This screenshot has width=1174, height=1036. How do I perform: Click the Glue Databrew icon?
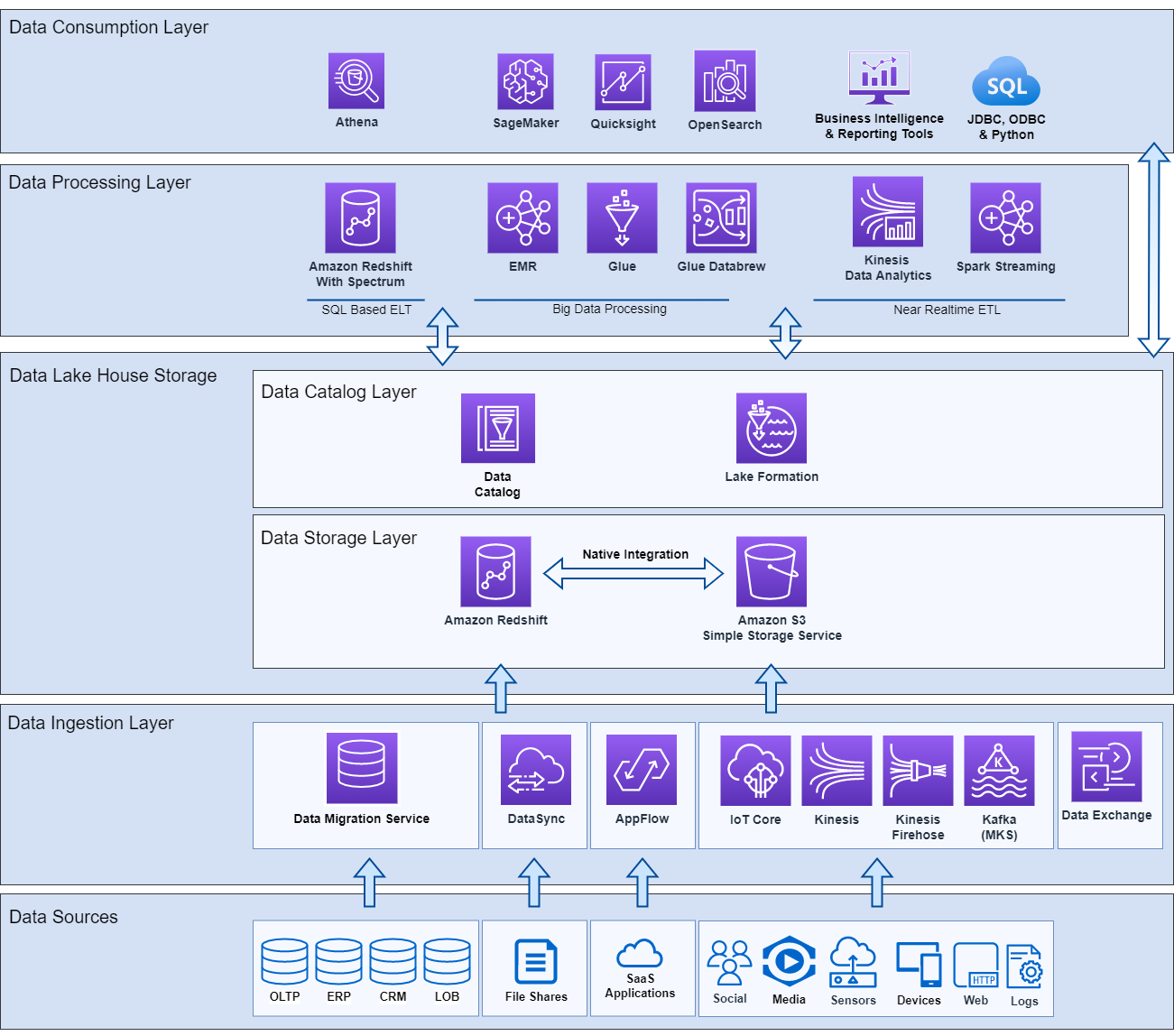pyautogui.click(x=721, y=218)
